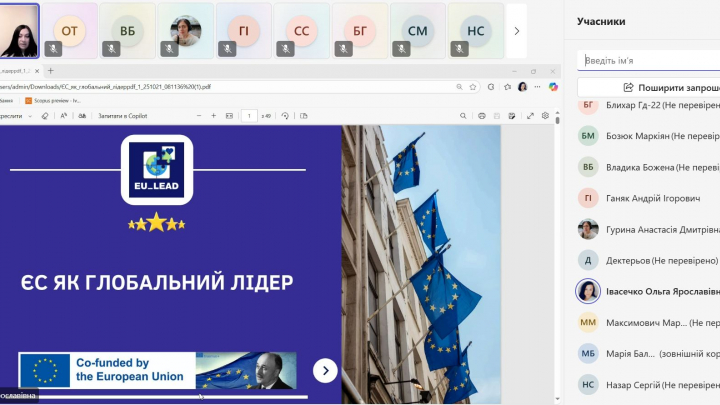720x405 pixels.
Task: Open browser profile avatar
Action: point(523,87)
